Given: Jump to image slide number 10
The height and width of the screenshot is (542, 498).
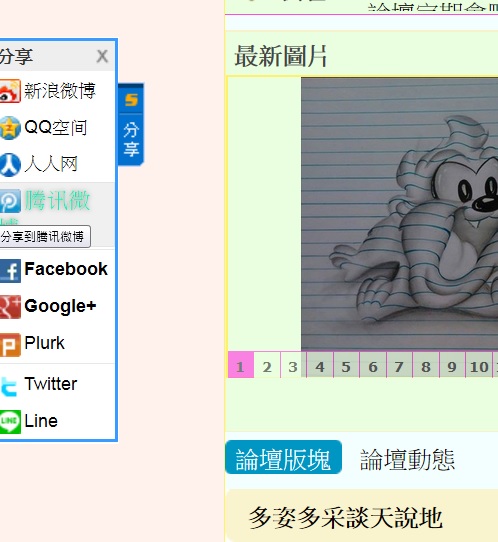Looking at the screenshot, I should point(479,367).
